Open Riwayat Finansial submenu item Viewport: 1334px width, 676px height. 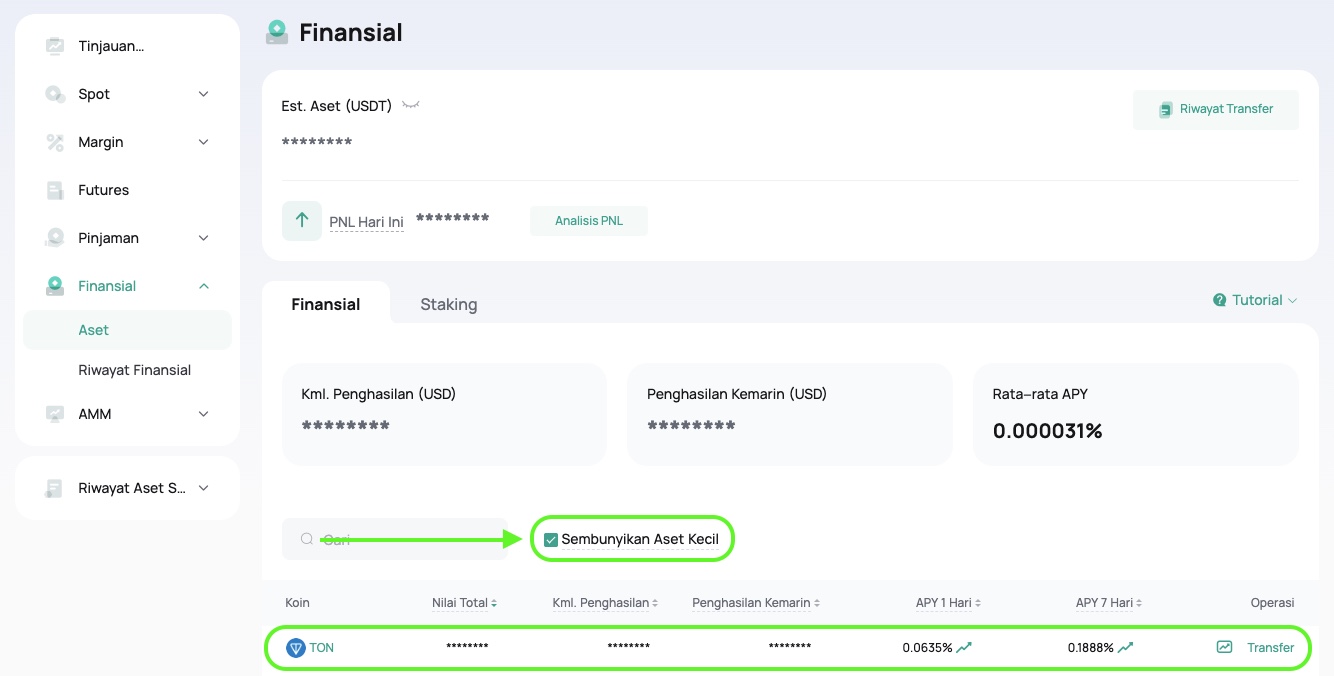pyautogui.click(x=135, y=370)
